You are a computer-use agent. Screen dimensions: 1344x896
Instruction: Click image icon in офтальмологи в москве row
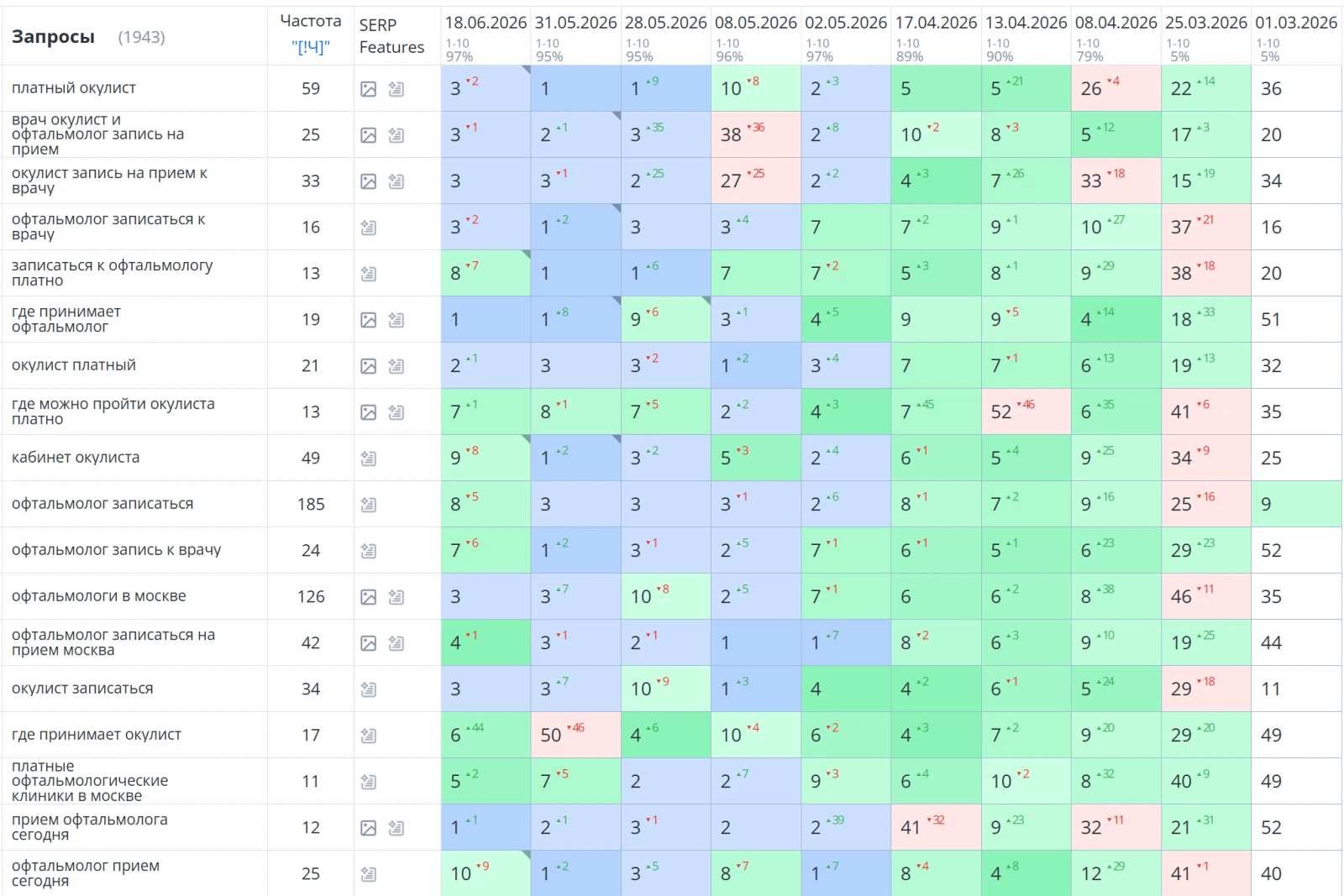tap(368, 597)
